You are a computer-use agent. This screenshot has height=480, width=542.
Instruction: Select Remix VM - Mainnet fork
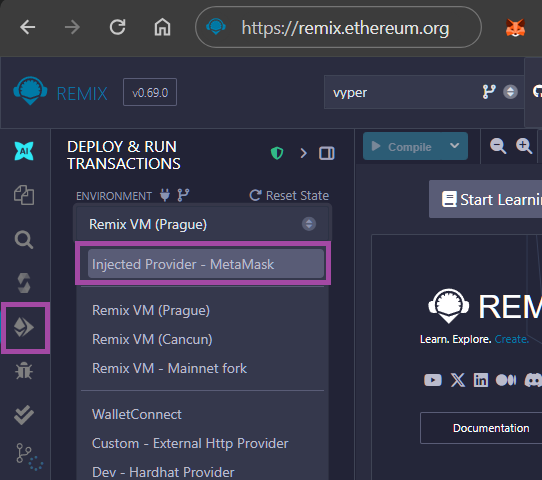[x=169, y=368]
